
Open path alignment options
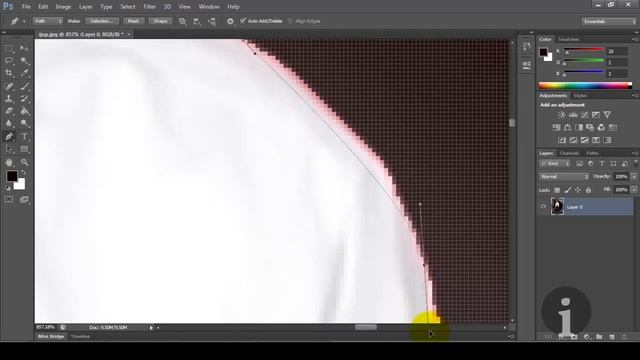coord(197,21)
